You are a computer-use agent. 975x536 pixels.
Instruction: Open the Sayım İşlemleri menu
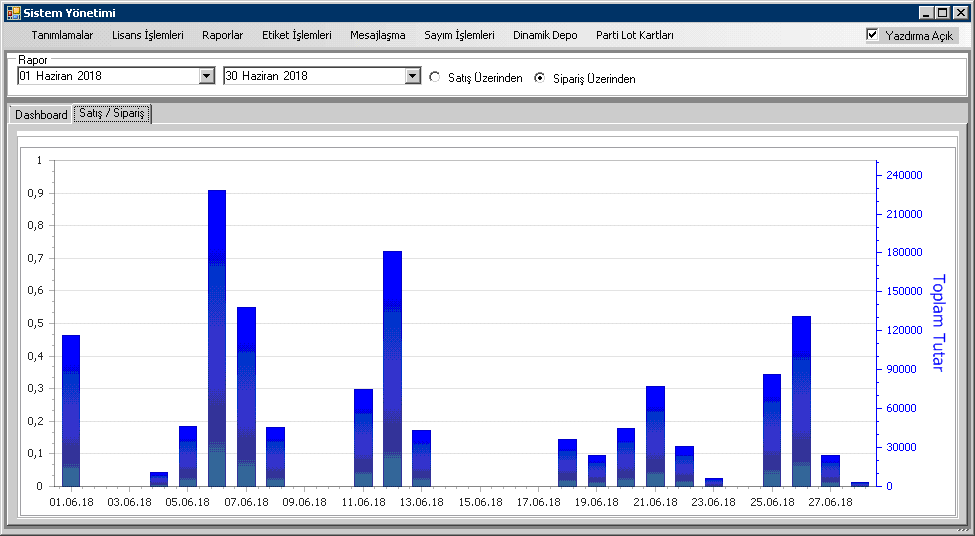[460, 35]
